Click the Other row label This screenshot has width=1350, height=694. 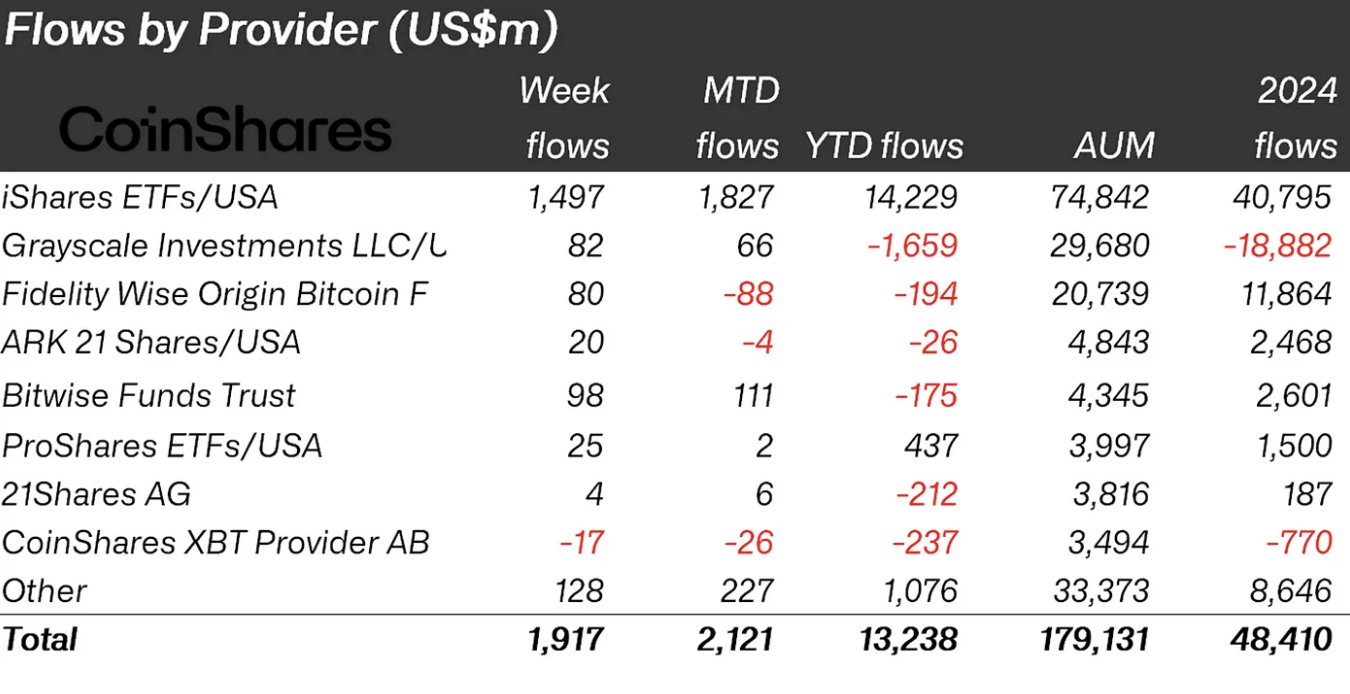click(45, 591)
